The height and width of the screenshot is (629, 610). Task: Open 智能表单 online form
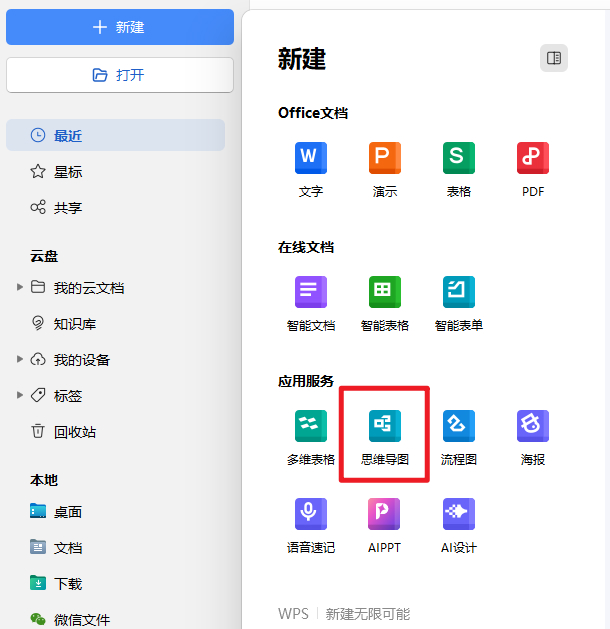point(459,304)
